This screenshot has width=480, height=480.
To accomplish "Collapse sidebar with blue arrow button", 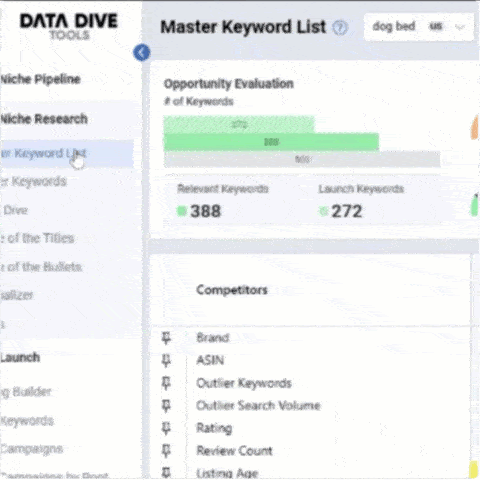I will pyautogui.click(x=142, y=53).
